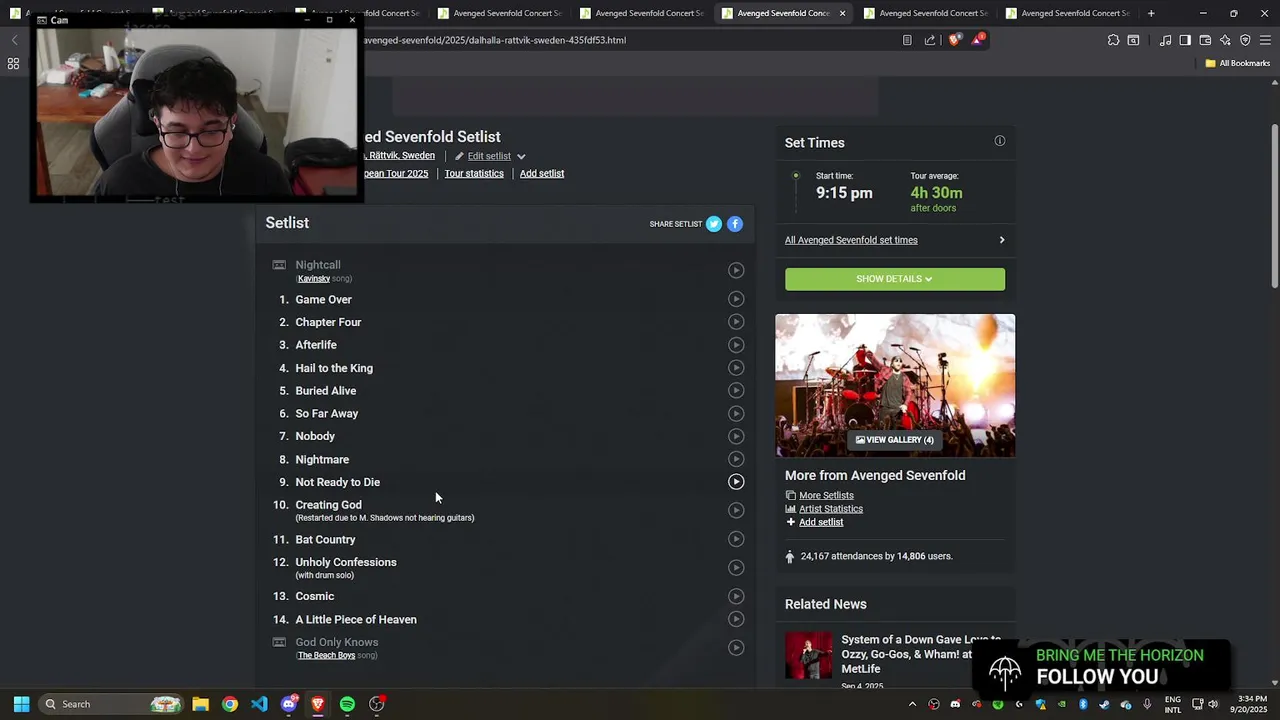Share setlist on Facebook

point(735,224)
